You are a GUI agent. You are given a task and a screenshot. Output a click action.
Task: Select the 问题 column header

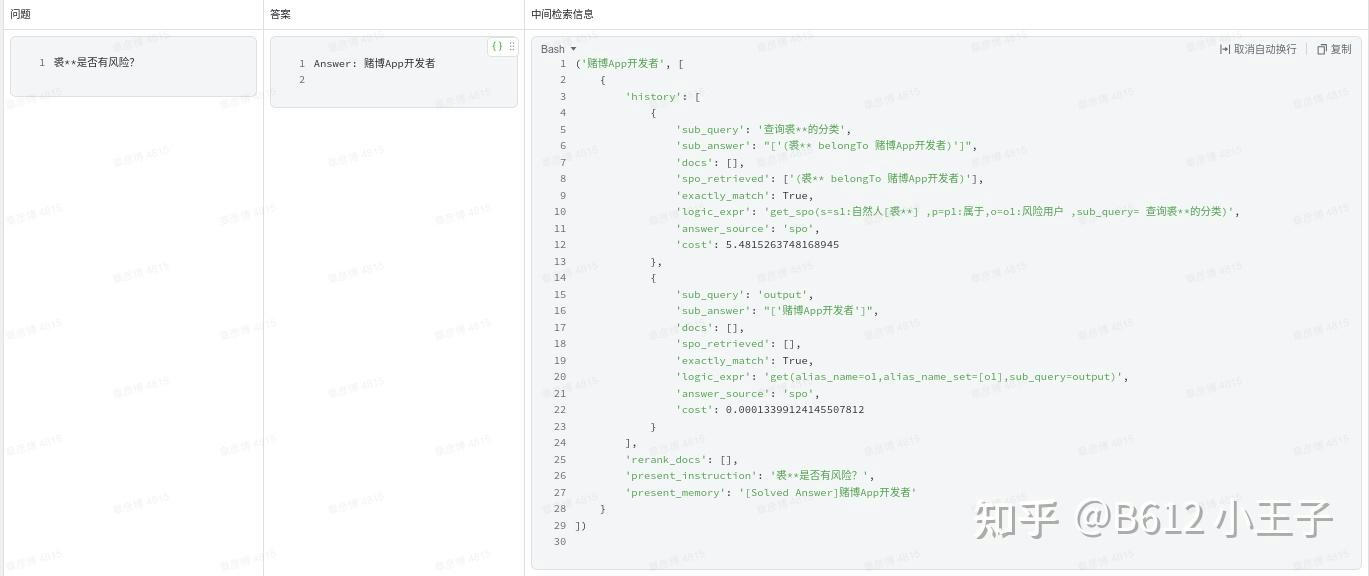click(20, 14)
